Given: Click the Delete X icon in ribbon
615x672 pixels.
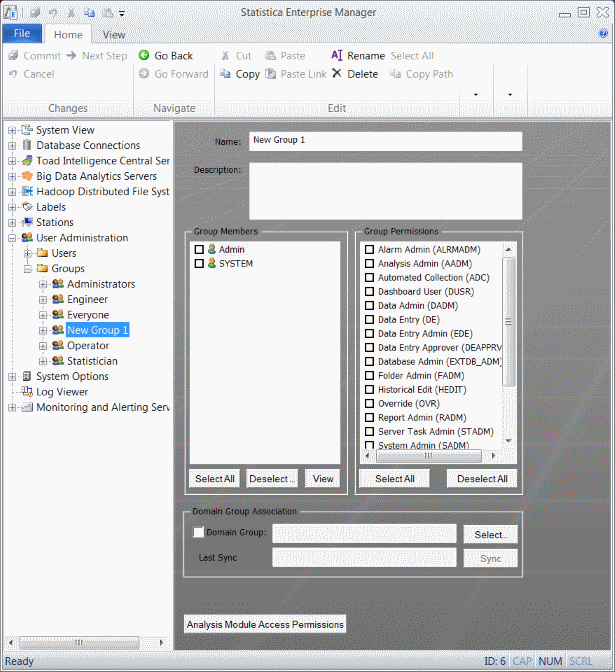Looking at the screenshot, I should (337, 74).
